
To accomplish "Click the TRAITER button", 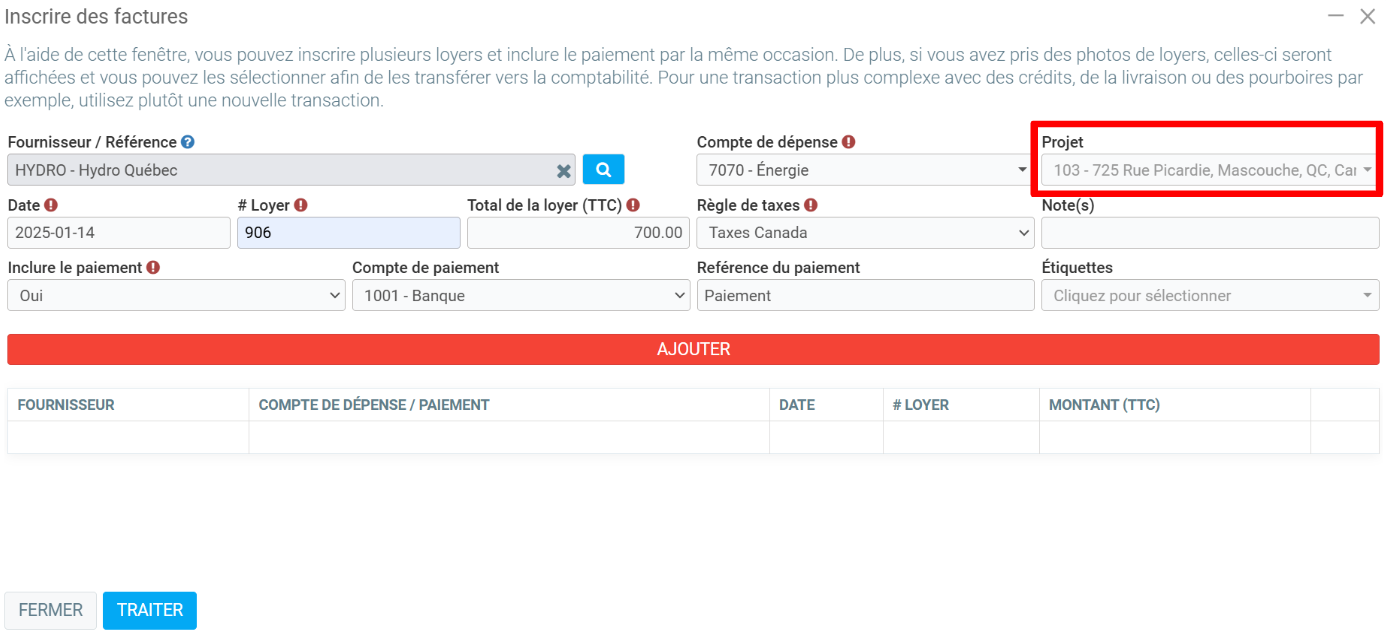I will [x=150, y=610].
